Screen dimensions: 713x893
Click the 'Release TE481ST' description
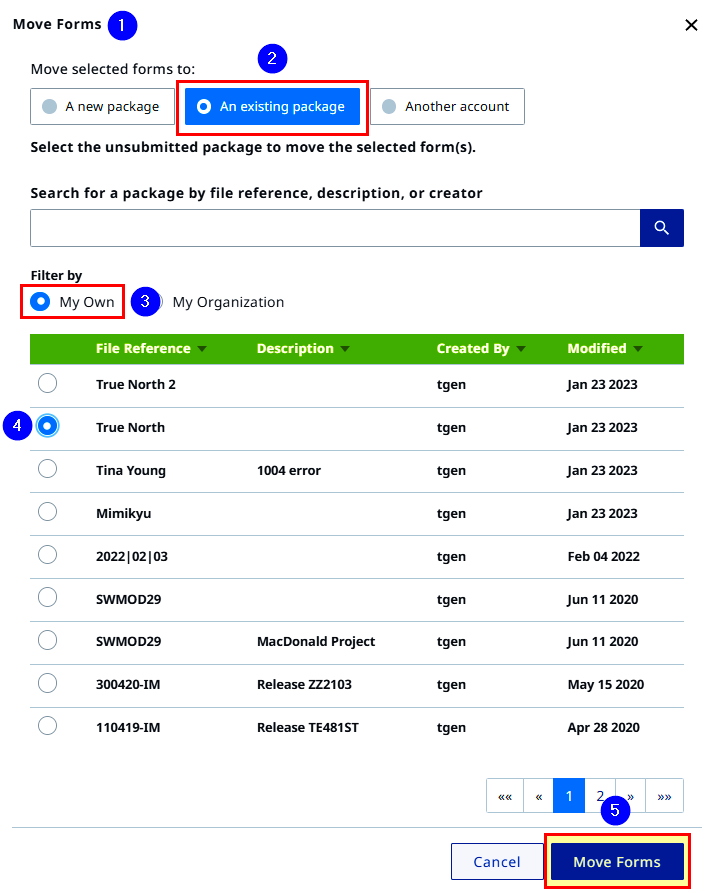[x=308, y=727]
